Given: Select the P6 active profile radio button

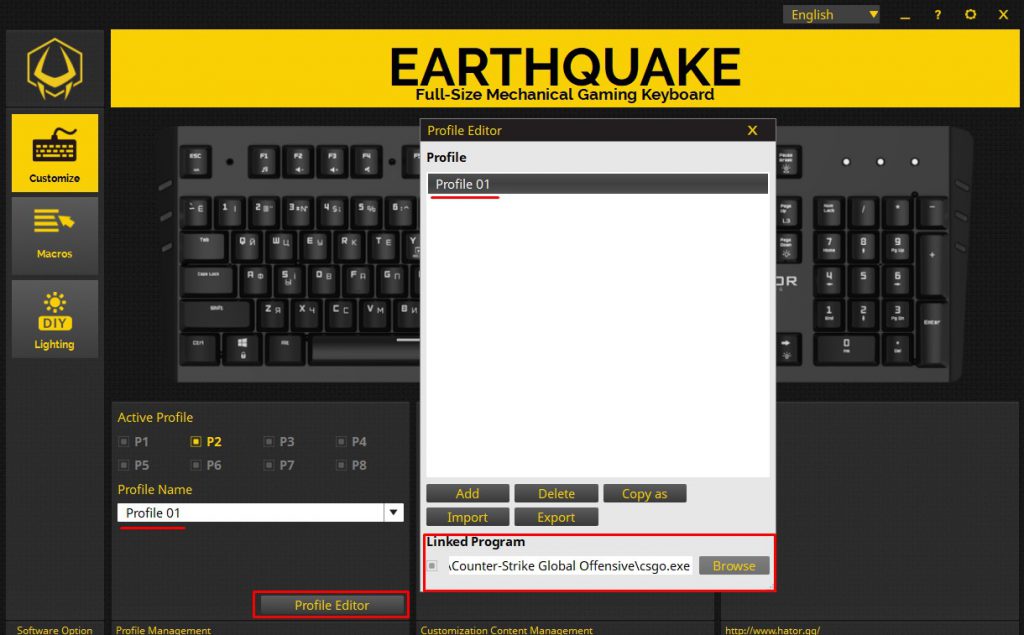Looking at the screenshot, I should pos(196,465).
